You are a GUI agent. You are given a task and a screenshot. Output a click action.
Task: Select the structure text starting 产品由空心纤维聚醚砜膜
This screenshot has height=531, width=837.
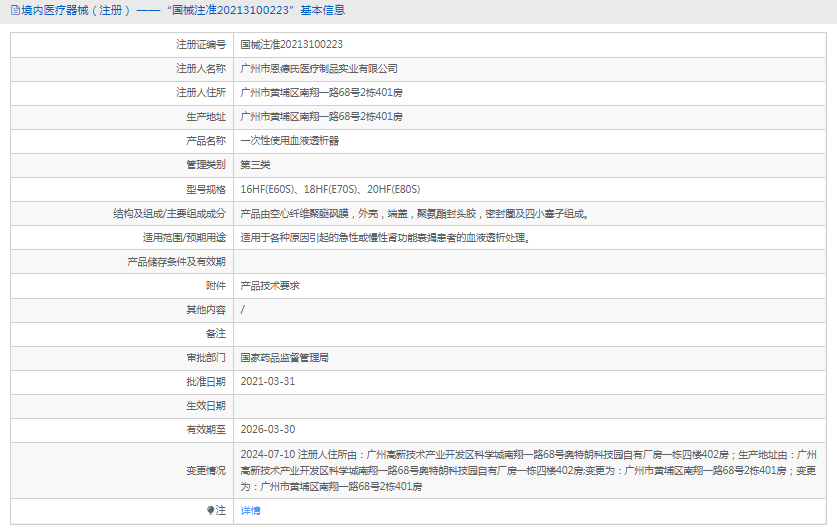click(x=415, y=214)
